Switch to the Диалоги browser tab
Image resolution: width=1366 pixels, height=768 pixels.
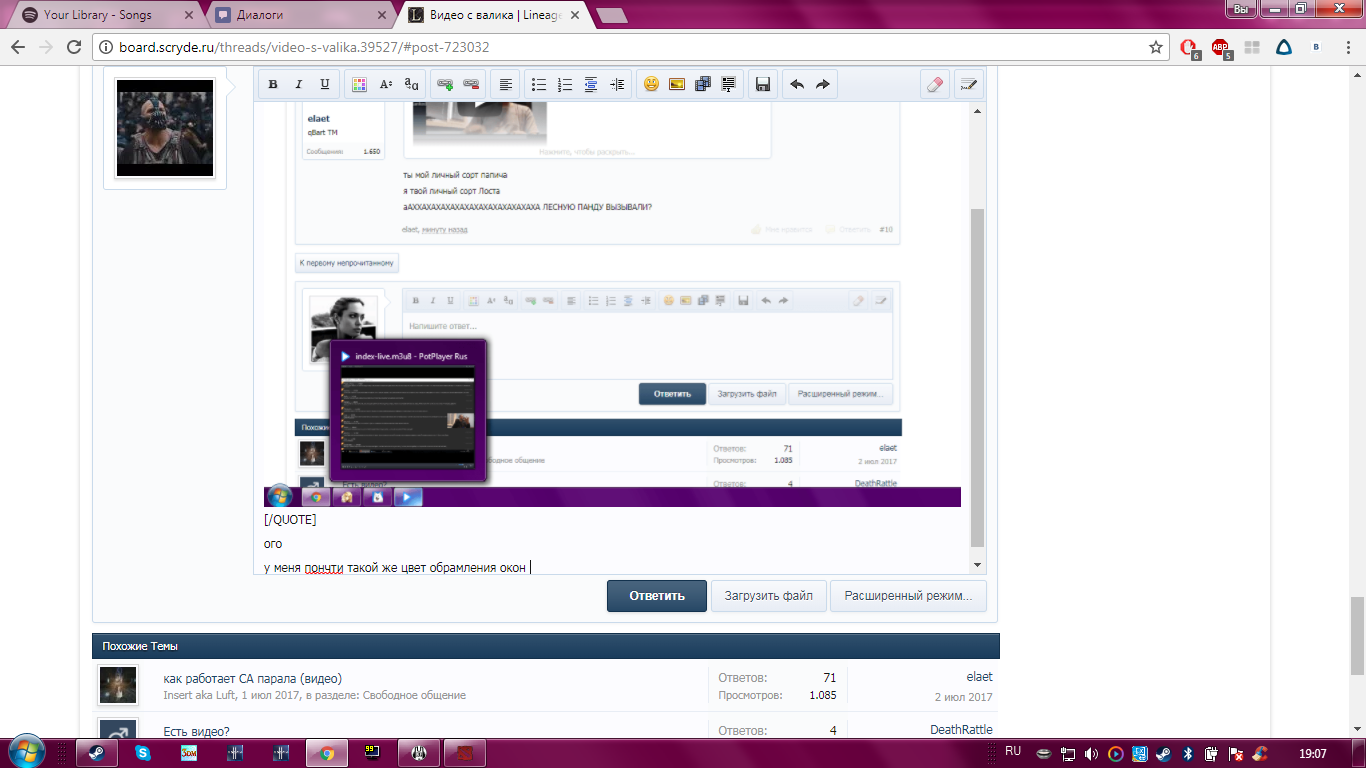pos(300,15)
